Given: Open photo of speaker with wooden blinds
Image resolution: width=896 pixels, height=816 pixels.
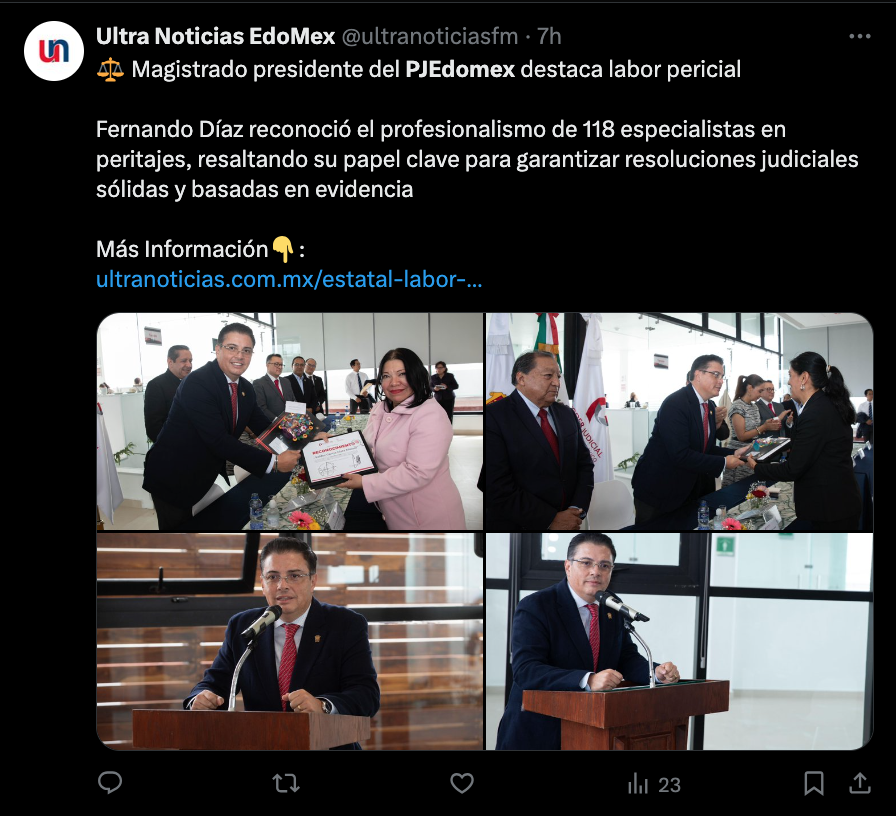Looking at the screenshot, I should (x=290, y=641).
